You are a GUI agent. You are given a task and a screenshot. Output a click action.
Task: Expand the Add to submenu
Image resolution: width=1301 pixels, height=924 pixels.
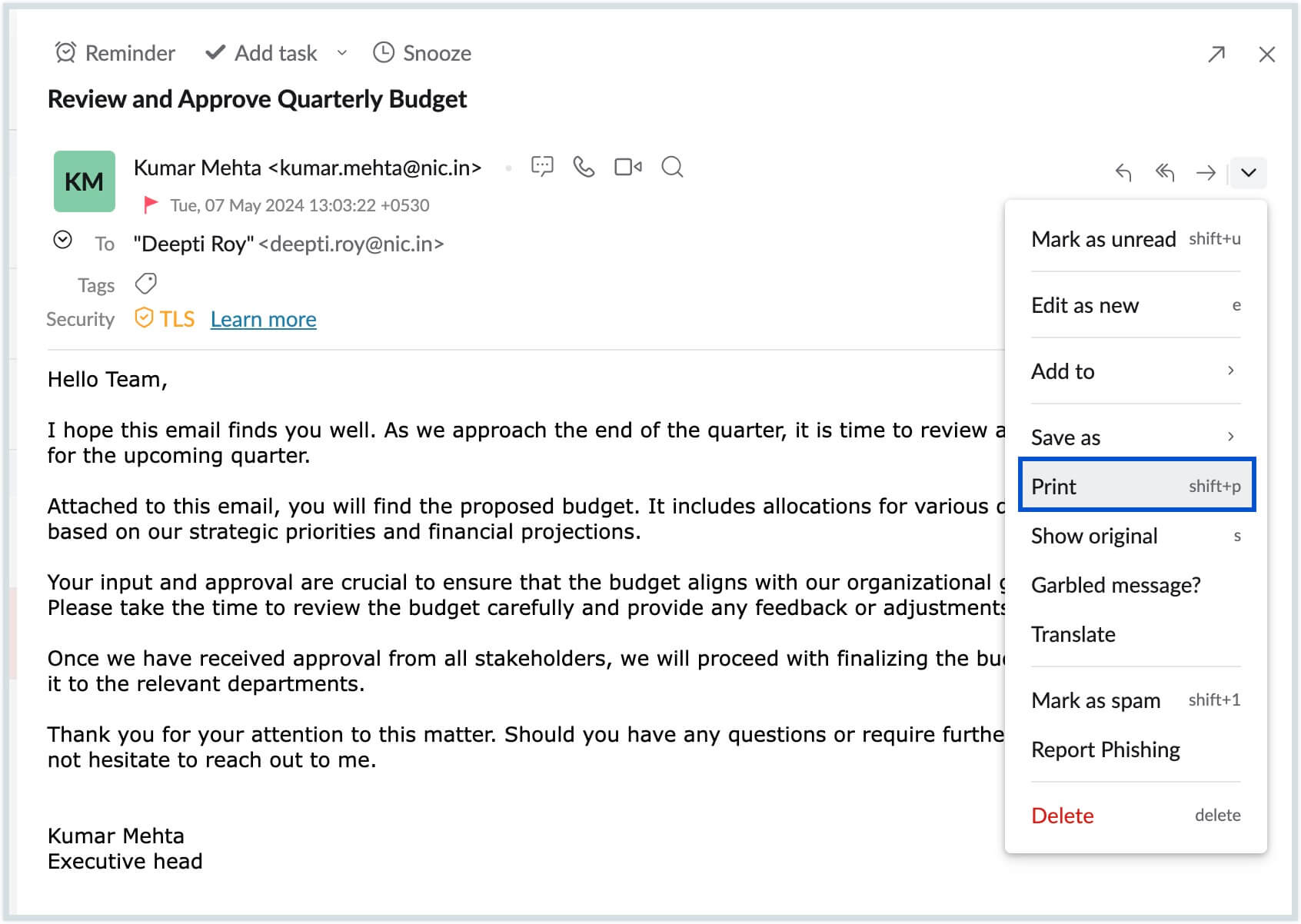coord(1136,371)
